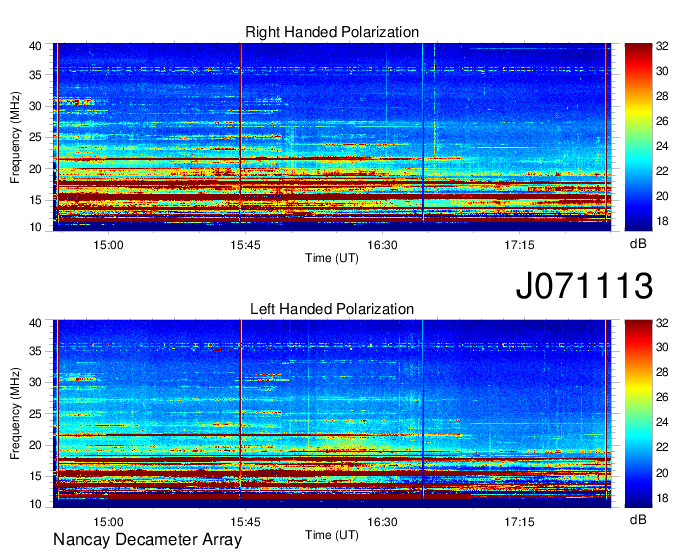Click the '16:30' time tick of the Right Handed plot

pyautogui.click(x=382, y=245)
